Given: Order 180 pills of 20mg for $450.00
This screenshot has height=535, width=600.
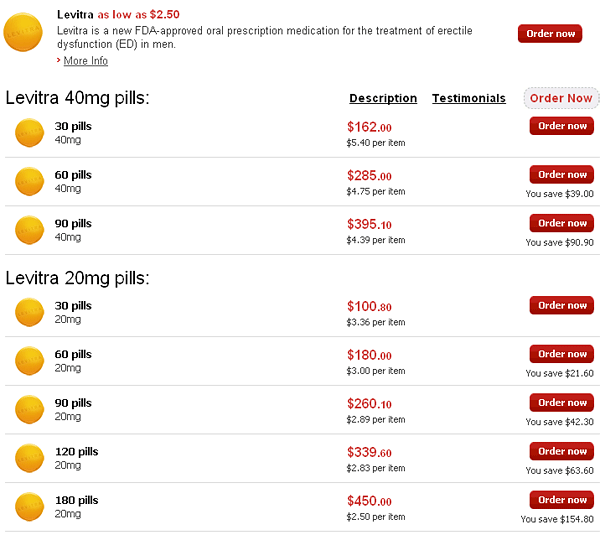Looking at the screenshot, I should [x=562, y=499].
